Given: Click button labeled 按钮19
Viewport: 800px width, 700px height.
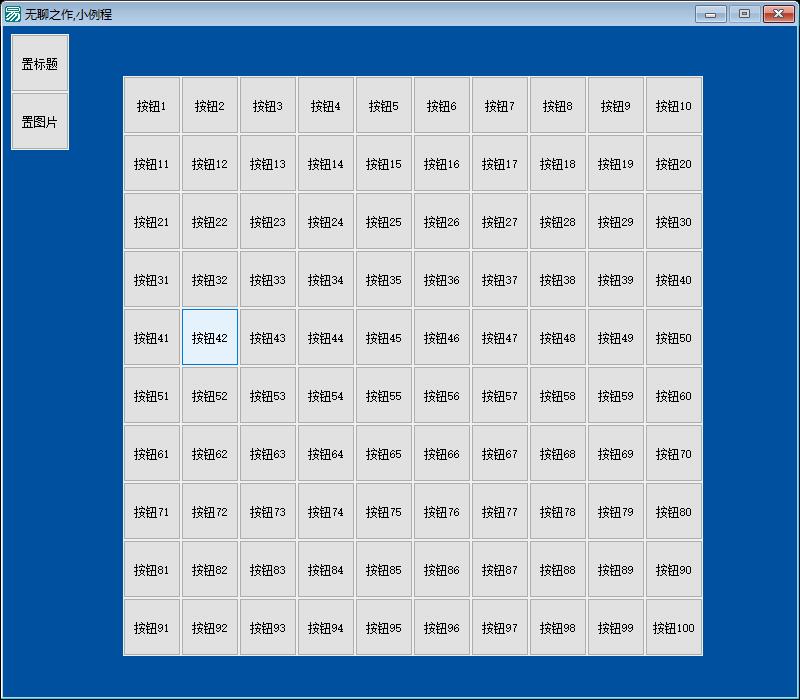Looking at the screenshot, I should (x=616, y=163).
